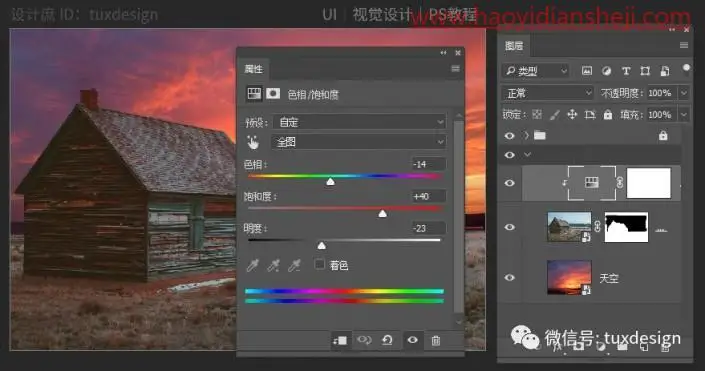Screen dimensions: 705x371
Task: Open the Properties panel menu icon
Action: pos(455,68)
